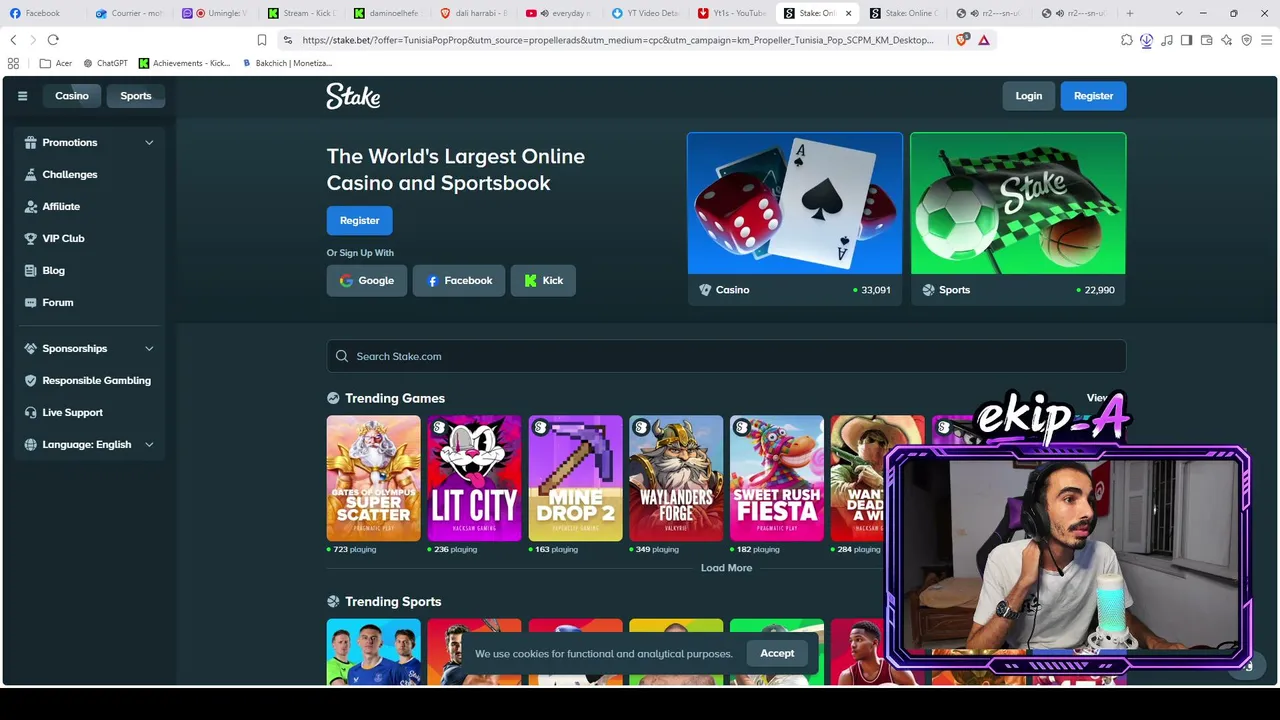The width and height of the screenshot is (1280, 720).
Task: Open the Acer bookmarks folder
Action: click(56, 63)
